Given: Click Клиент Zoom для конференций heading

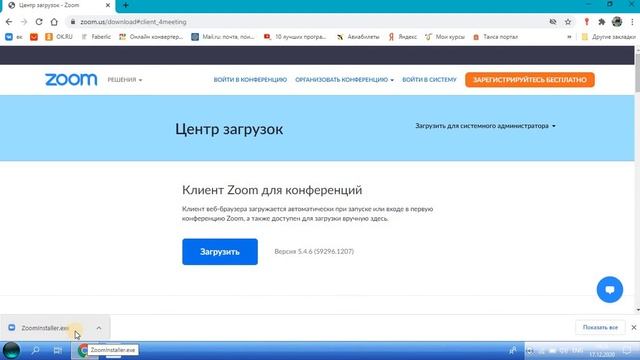Looking at the screenshot, I should 272,190.
